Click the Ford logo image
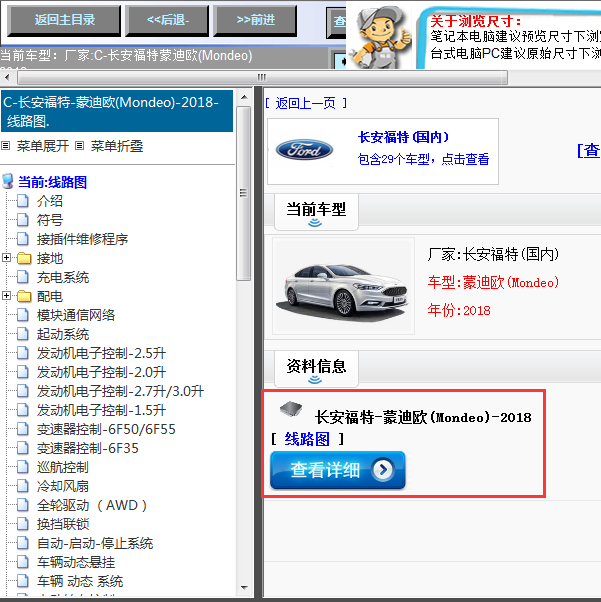 tap(305, 149)
